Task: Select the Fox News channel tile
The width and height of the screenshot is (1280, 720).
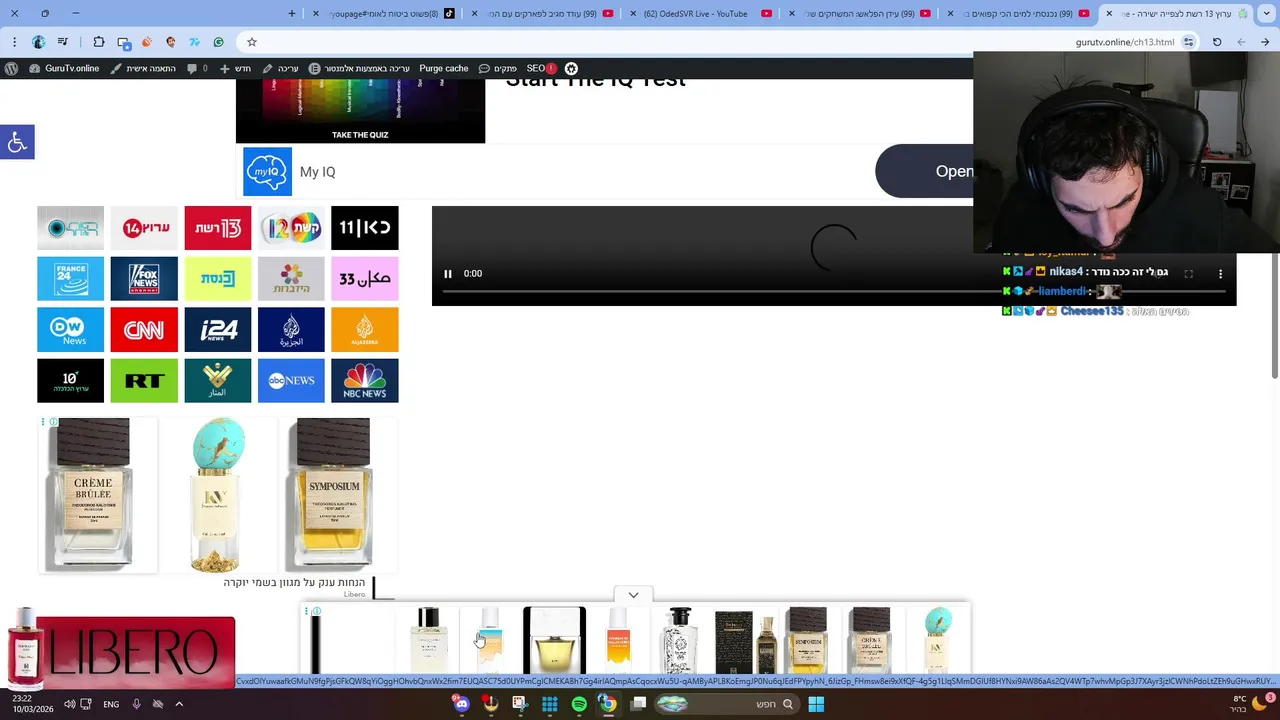Action: [144, 279]
